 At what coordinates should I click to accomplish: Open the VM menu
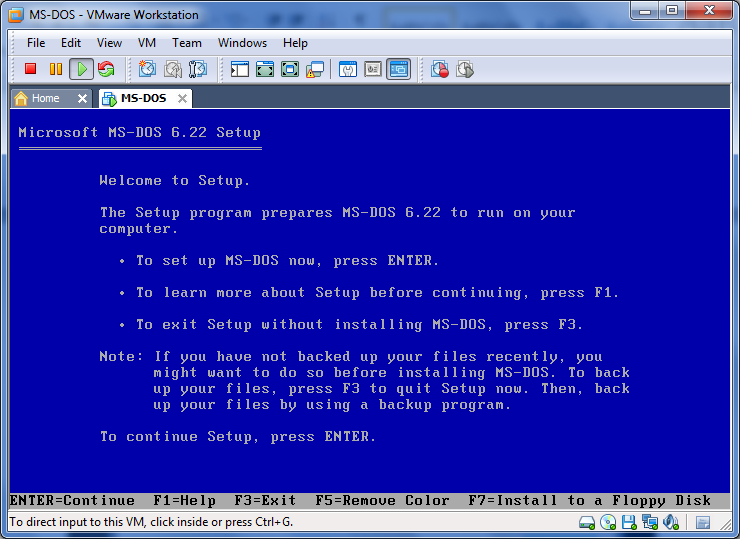(147, 43)
